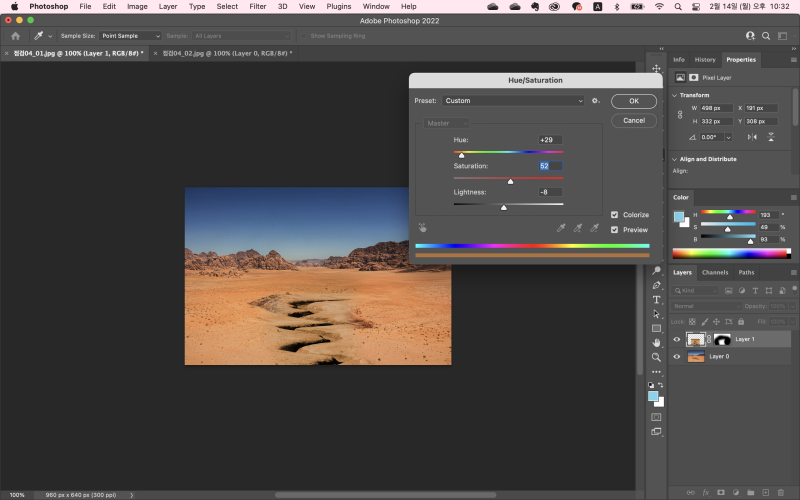
Task: Click the on-image adjustment hand icon
Action: tap(422, 227)
